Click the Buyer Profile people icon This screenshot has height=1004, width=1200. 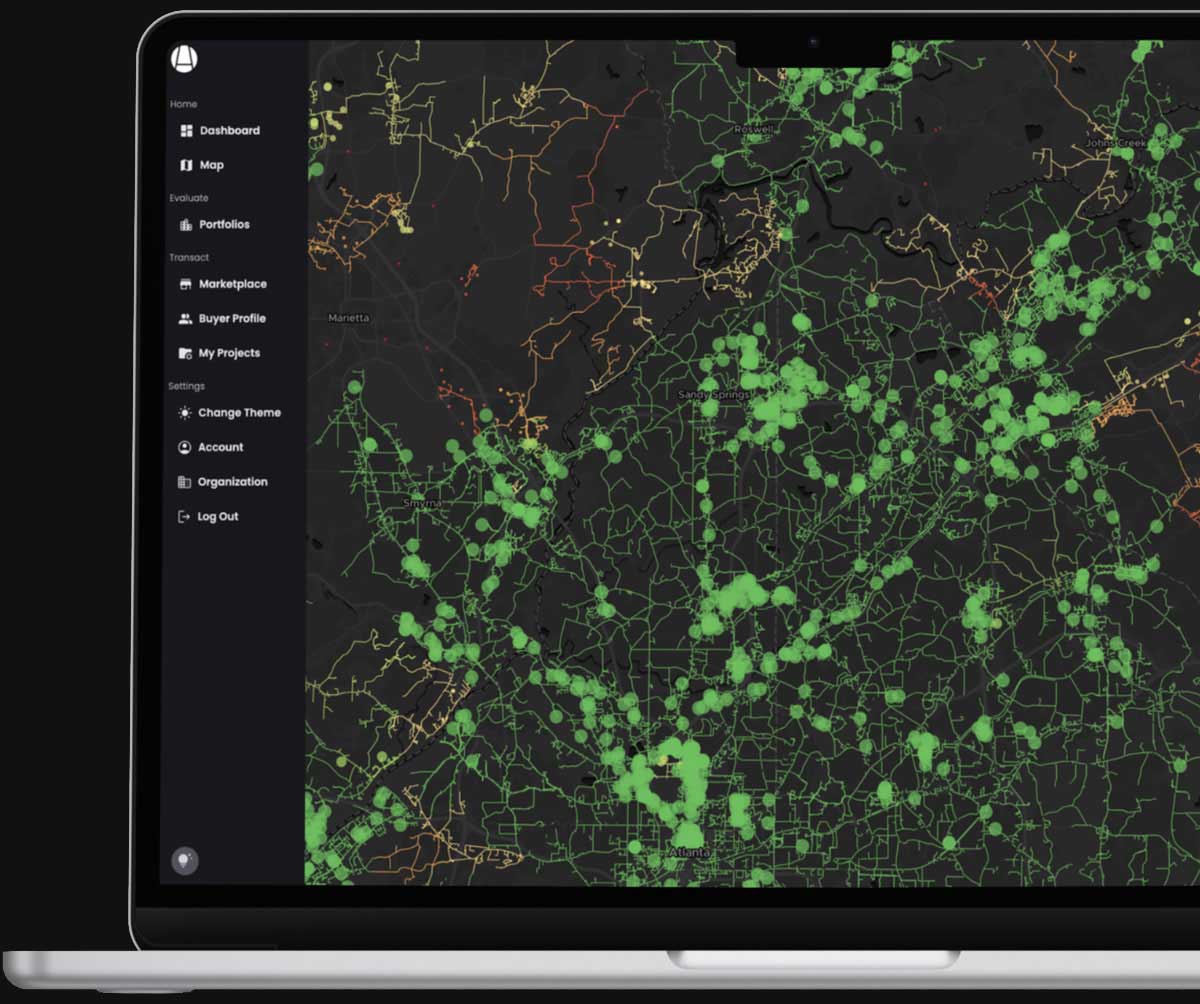coord(185,319)
